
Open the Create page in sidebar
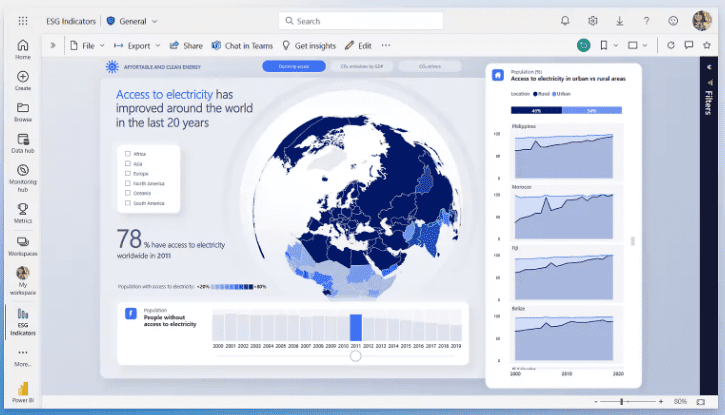point(23,80)
